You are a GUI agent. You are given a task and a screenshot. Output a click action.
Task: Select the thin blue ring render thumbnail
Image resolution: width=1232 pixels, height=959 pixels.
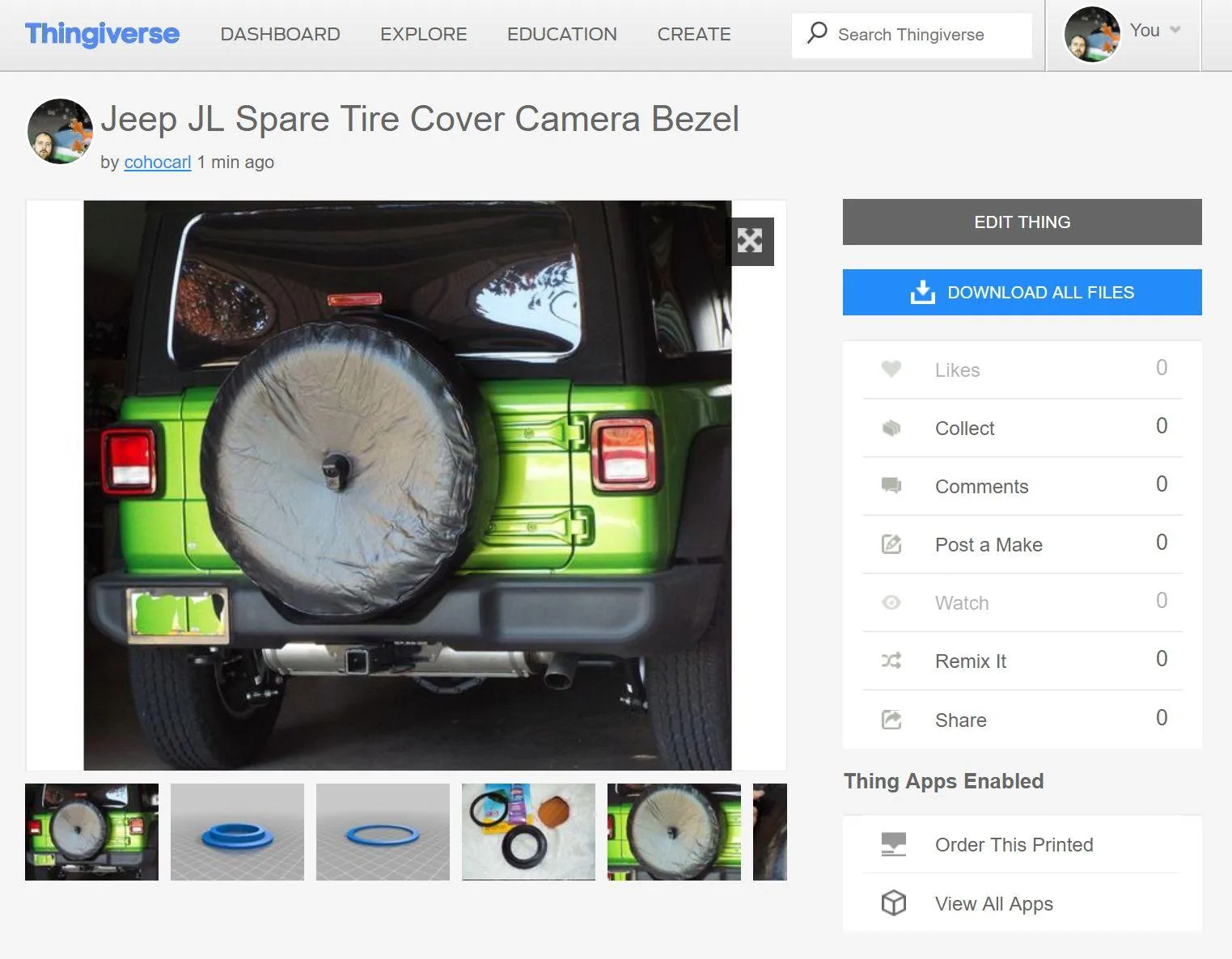tap(383, 832)
